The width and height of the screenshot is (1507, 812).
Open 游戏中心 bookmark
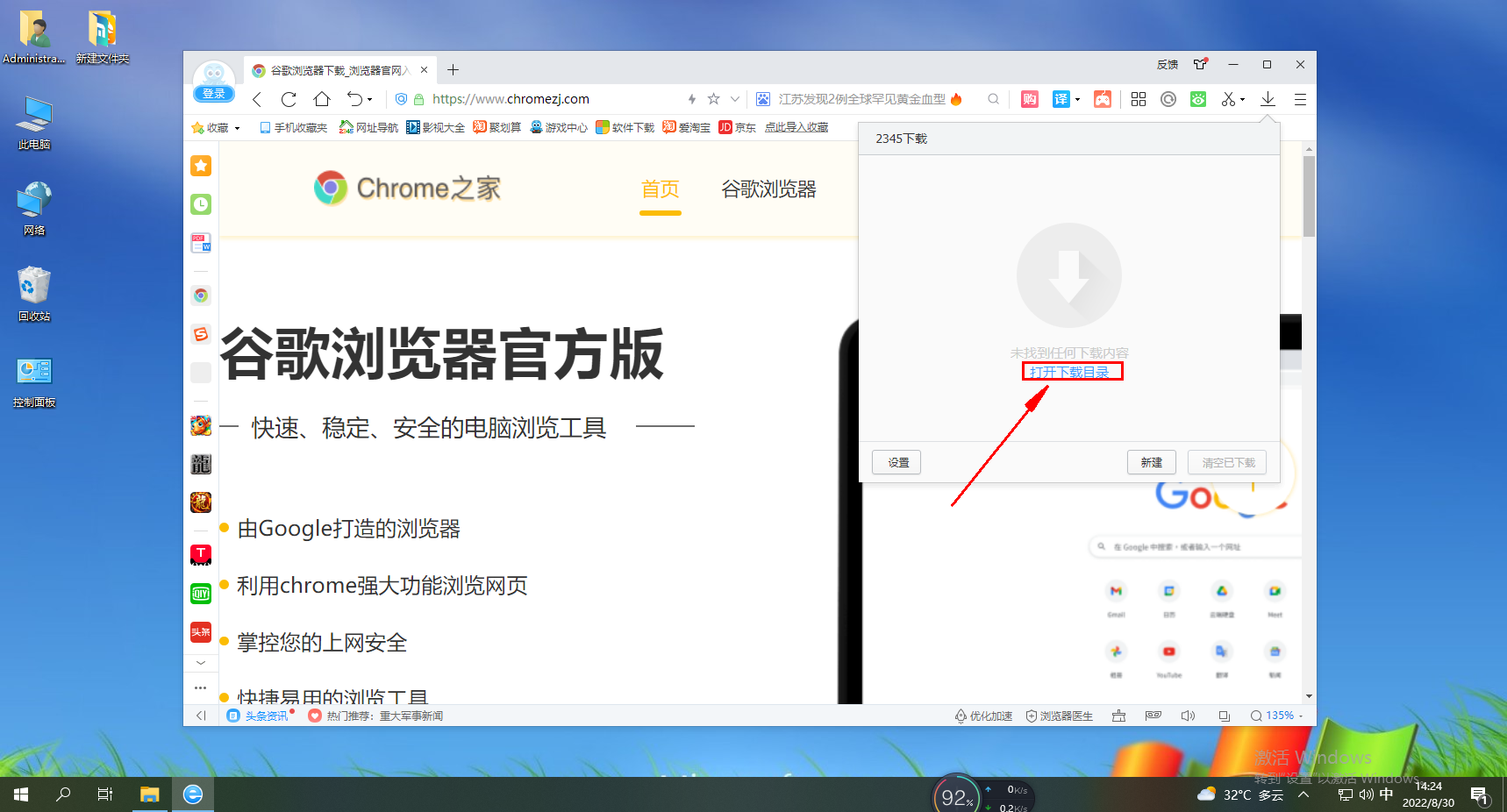pyautogui.click(x=559, y=128)
